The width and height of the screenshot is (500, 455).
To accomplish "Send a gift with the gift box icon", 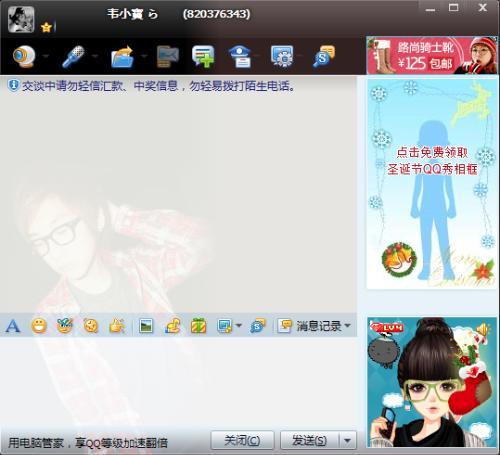I will [x=199, y=326].
